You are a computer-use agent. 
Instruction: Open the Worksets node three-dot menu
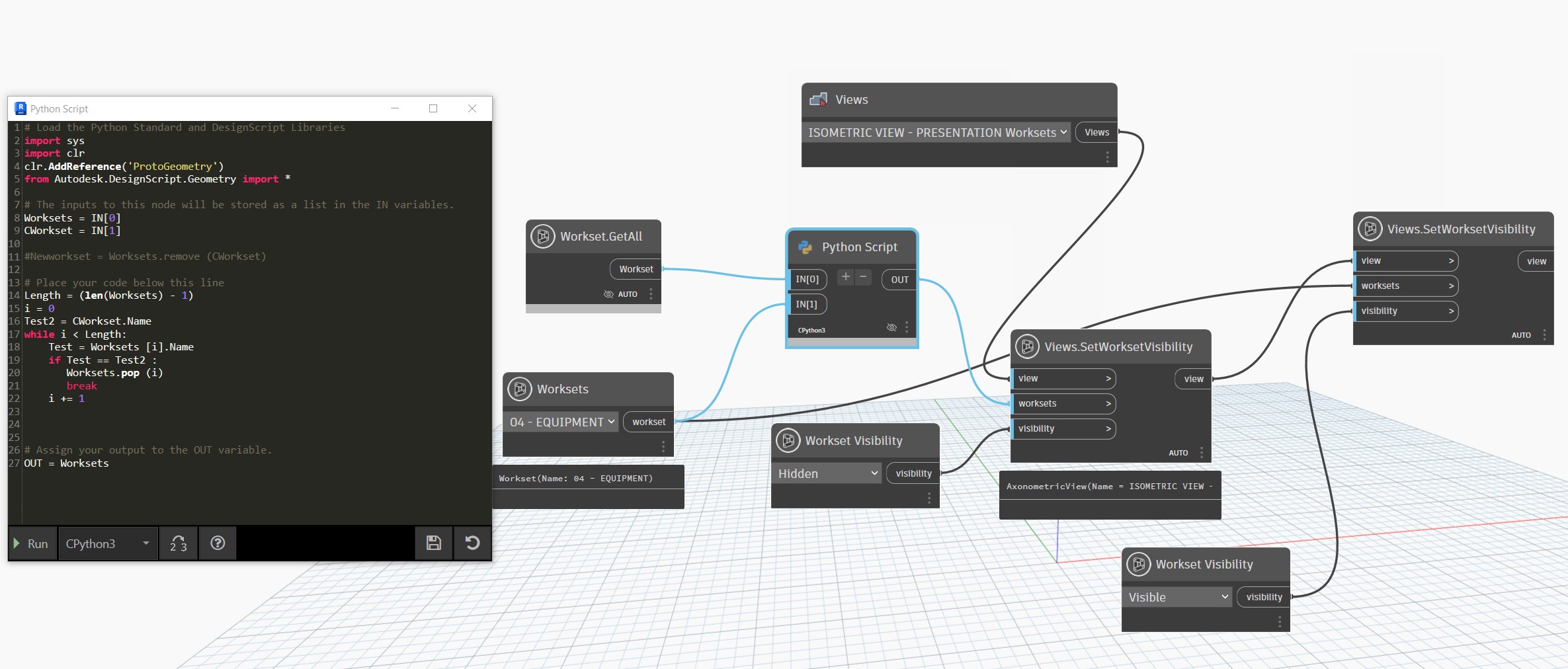(x=663, y=447)
